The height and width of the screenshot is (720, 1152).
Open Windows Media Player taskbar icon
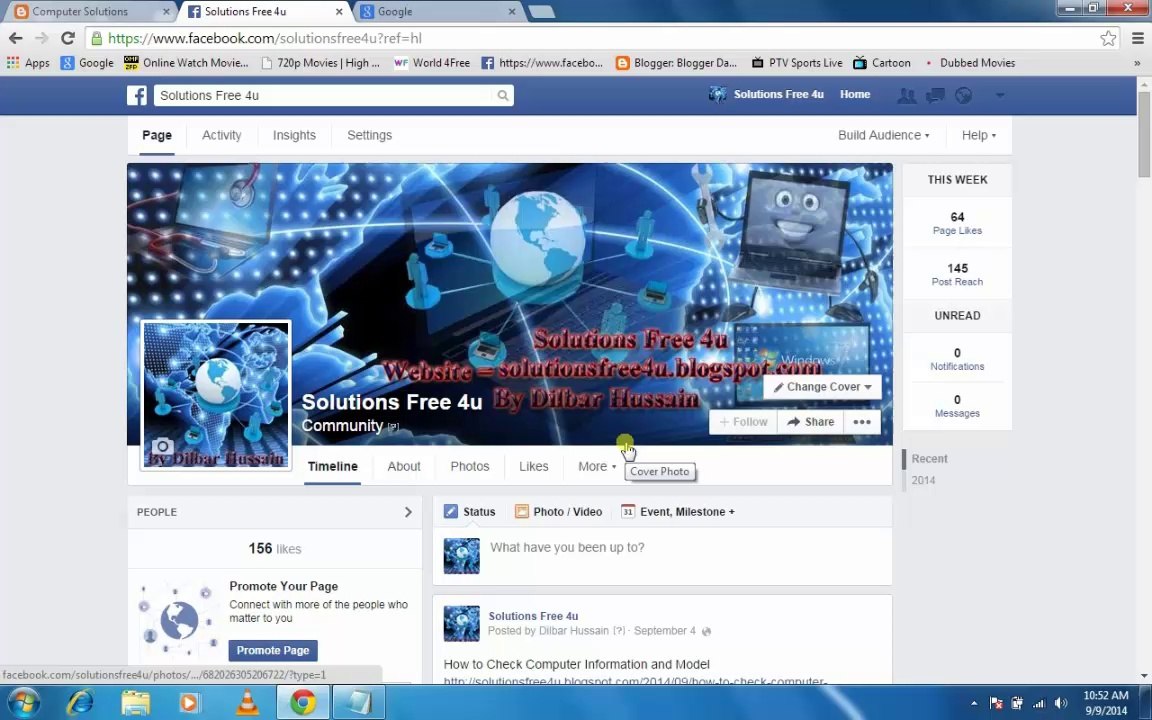[x=190, y=703]
